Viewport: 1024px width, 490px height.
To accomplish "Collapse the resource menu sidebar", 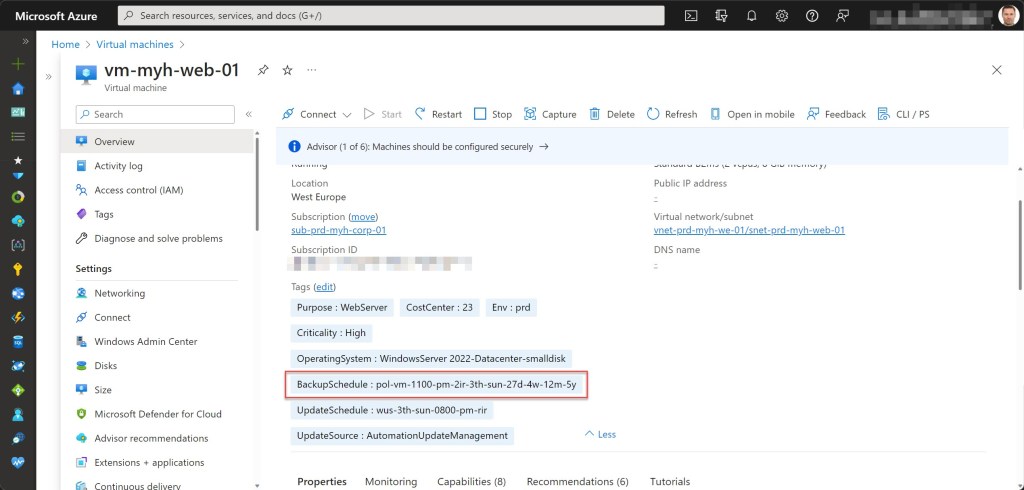I will point(249,114).
